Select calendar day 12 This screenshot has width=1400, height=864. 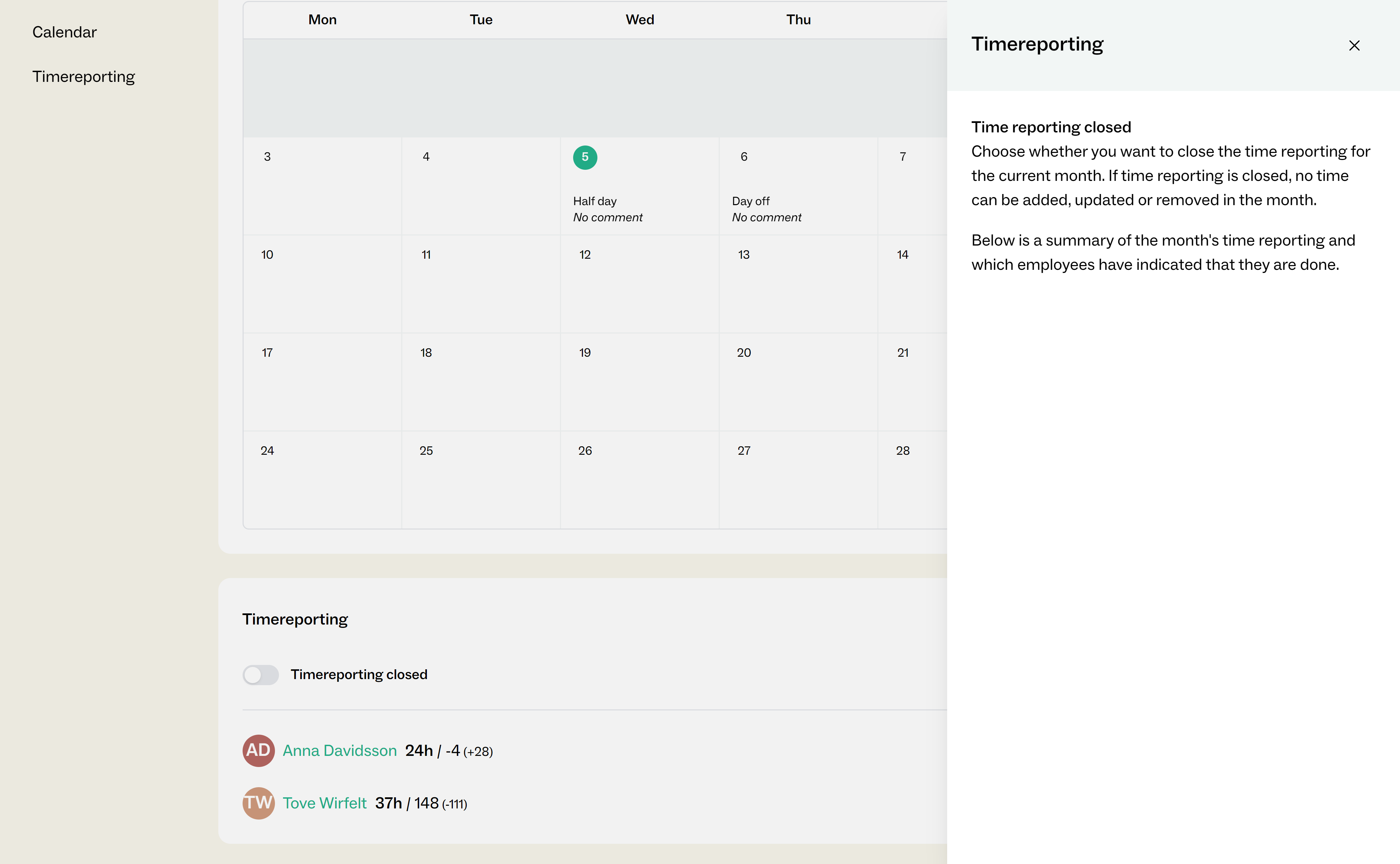pos(585,255)
